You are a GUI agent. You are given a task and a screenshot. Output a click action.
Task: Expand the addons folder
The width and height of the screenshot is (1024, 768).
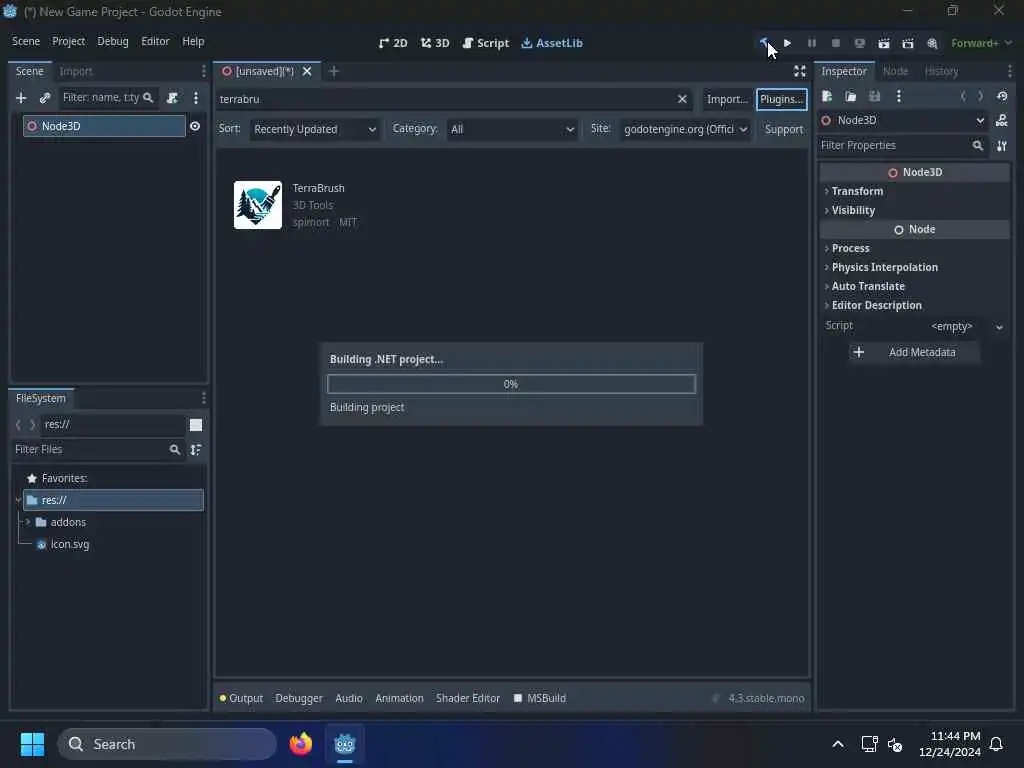[28, 522]
